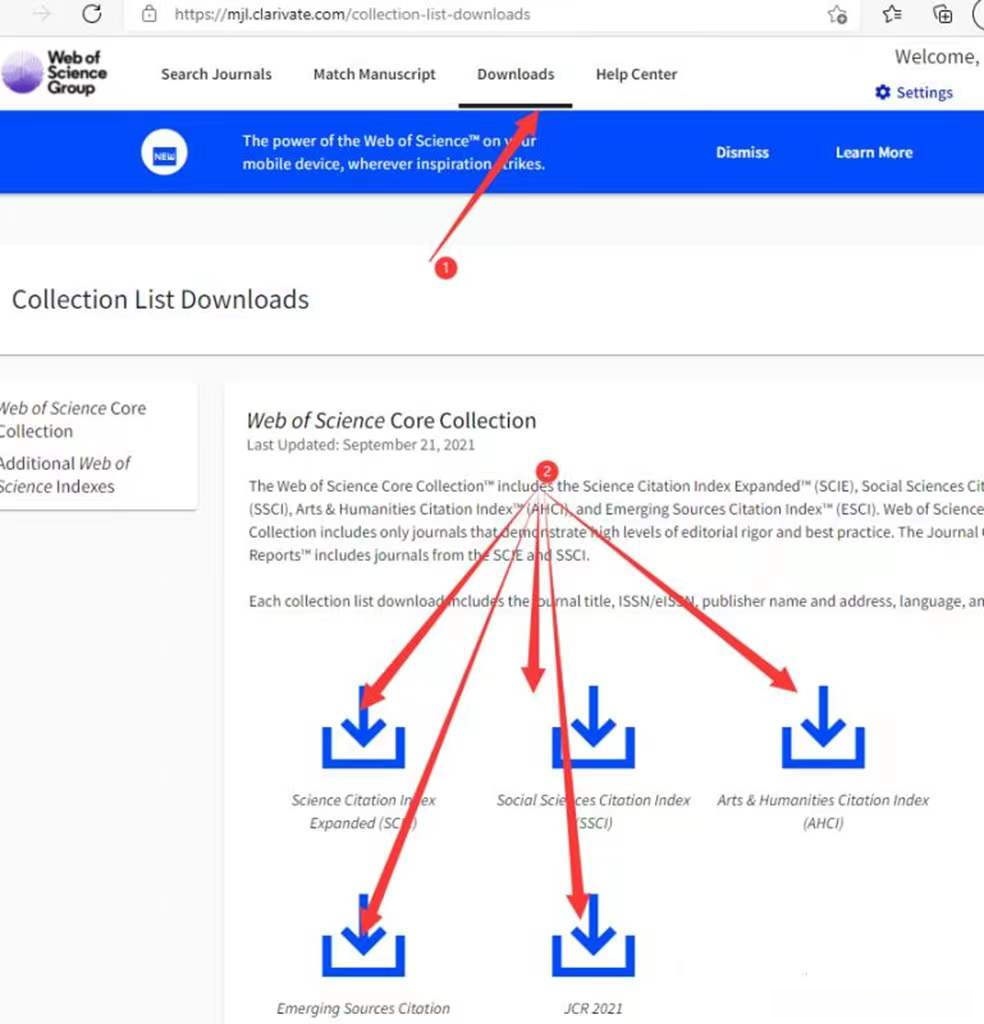This screenshot has height=1024, width=984.
Task: Download the Emerging Sources Citation Index list
Action: point(363,935)
